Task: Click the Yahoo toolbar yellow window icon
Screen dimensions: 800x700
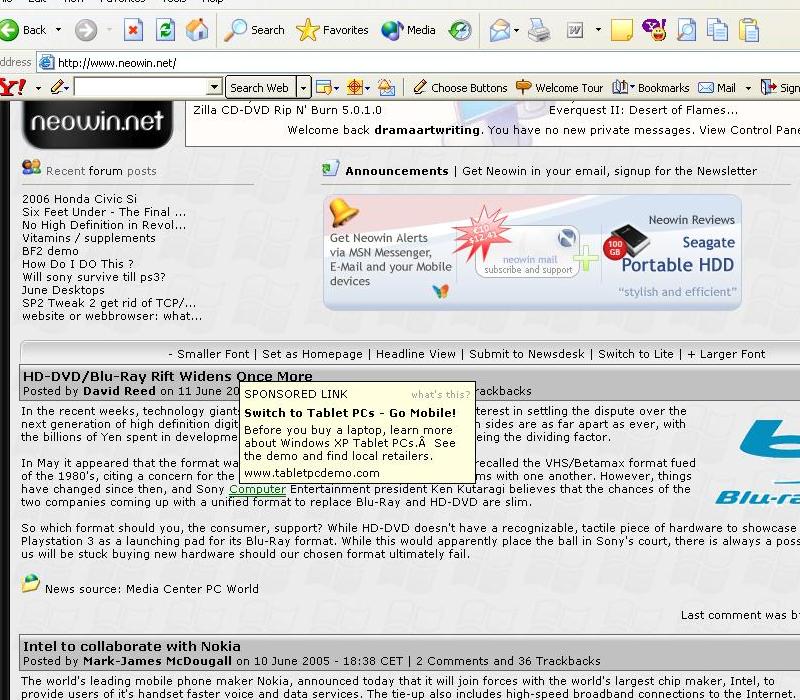Action: (x=324, y=88)
